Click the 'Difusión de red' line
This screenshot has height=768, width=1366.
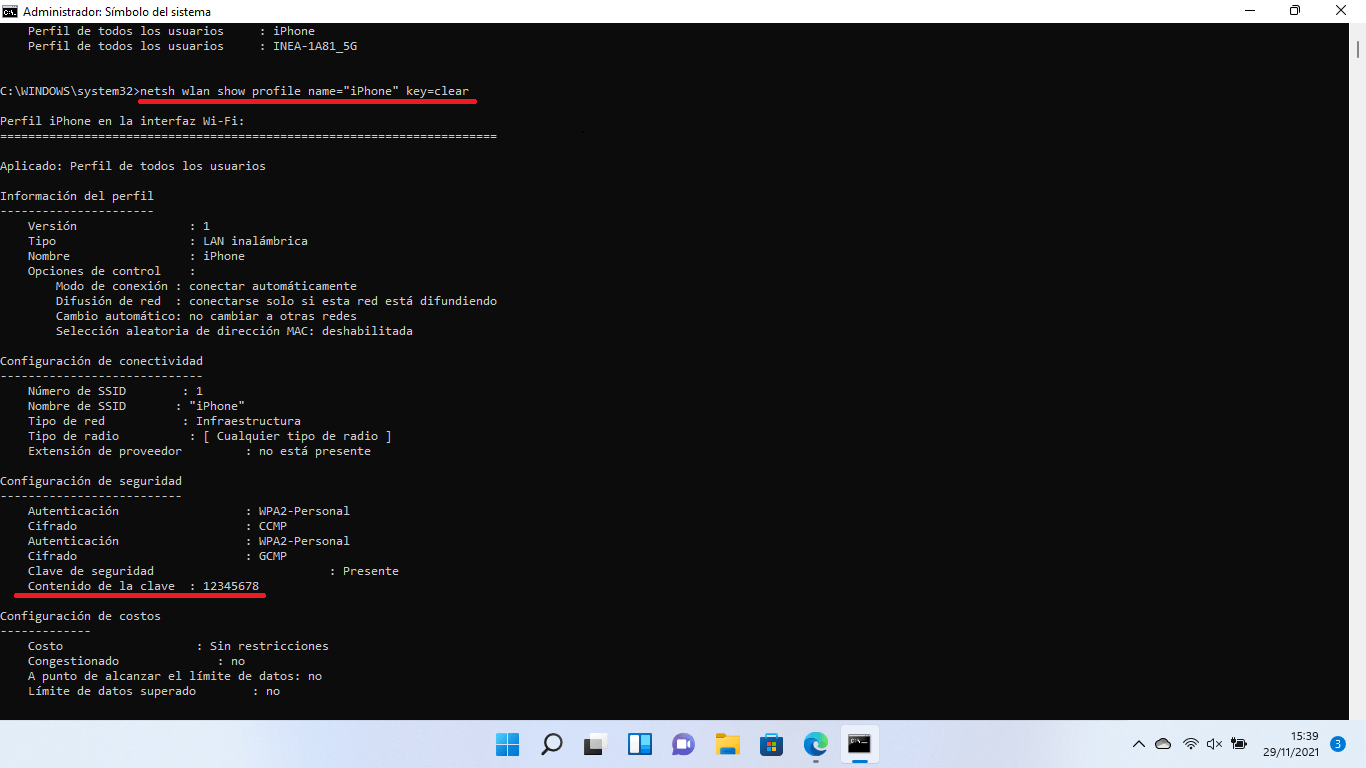click(x=276, y=301)
